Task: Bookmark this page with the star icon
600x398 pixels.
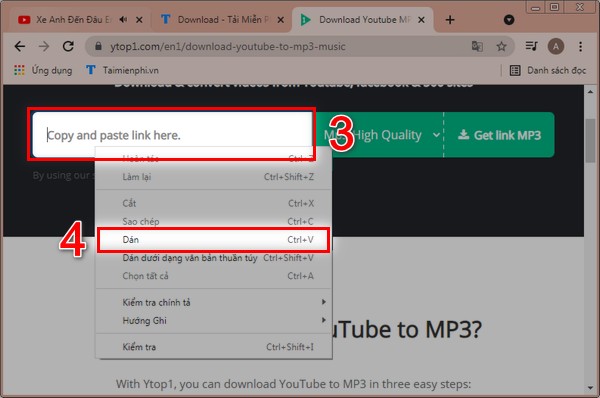Action: [x=501, y=46]
